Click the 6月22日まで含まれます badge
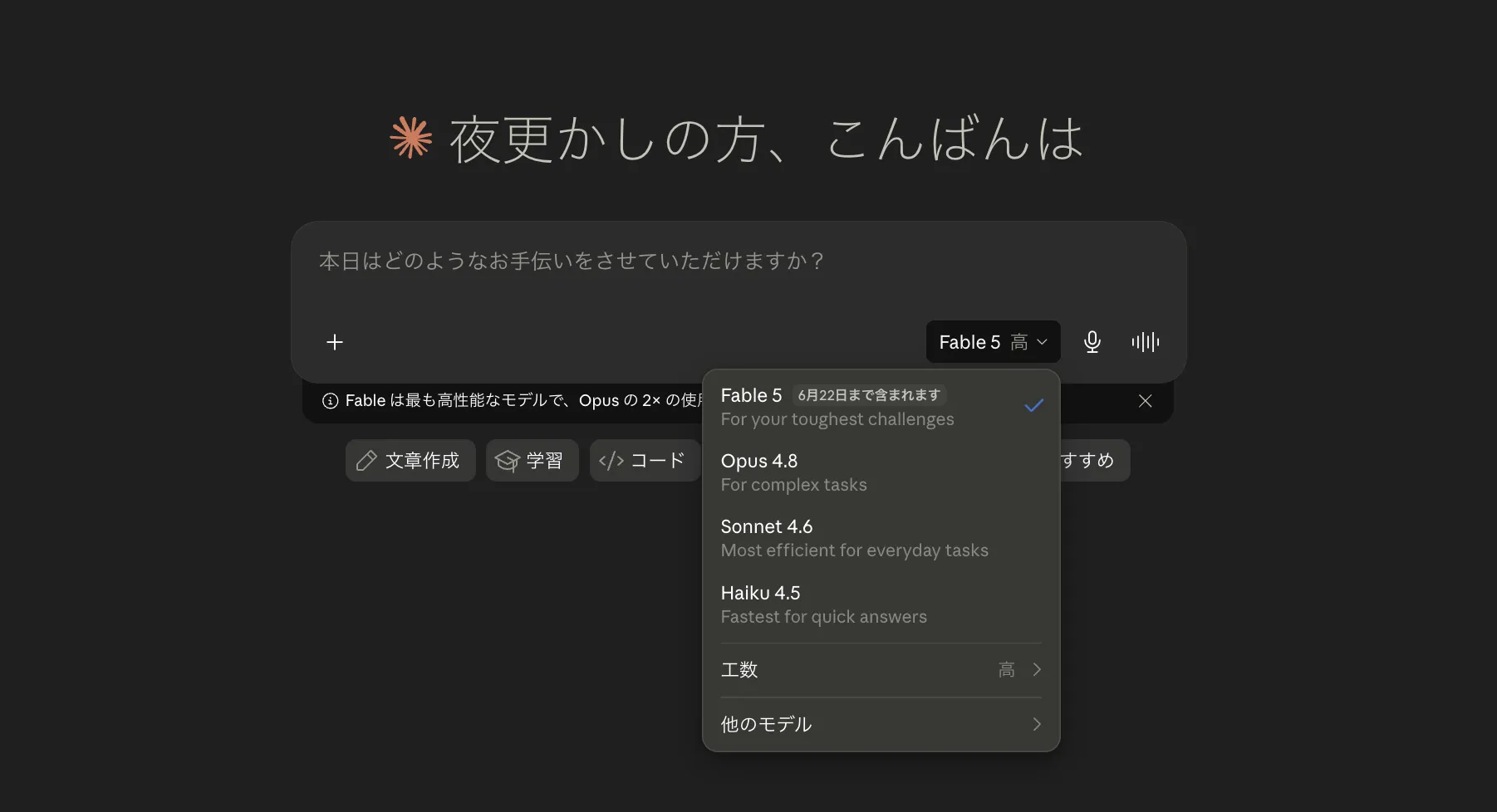The image size is (1497, 812). 869,395
